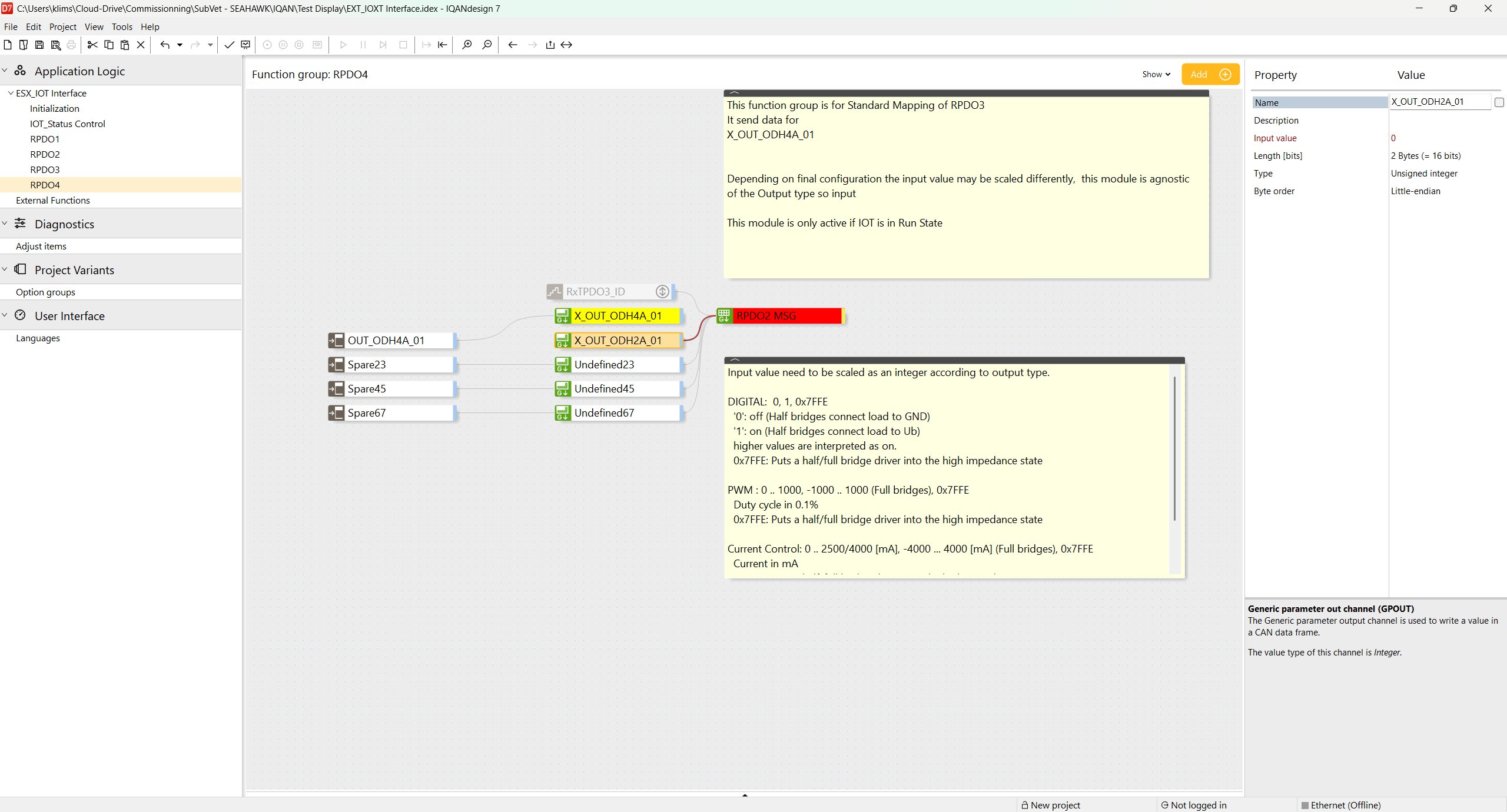Click the Save As toolbar icon

[56, 45]
